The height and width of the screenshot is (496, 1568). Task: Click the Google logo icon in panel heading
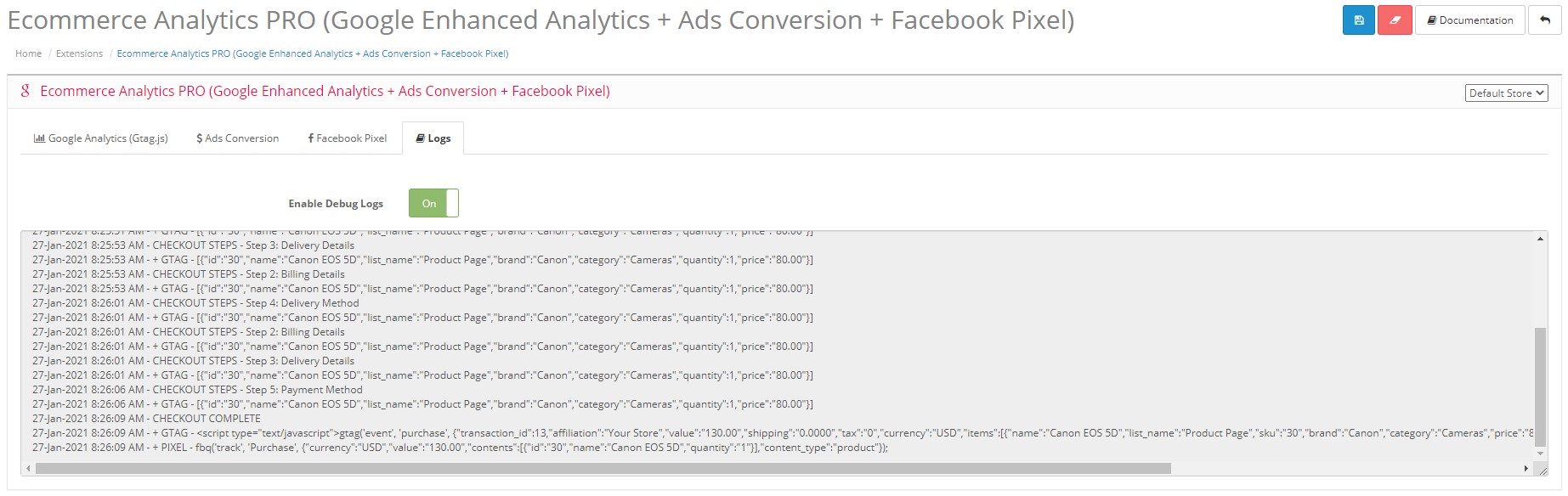coord(25,91)
